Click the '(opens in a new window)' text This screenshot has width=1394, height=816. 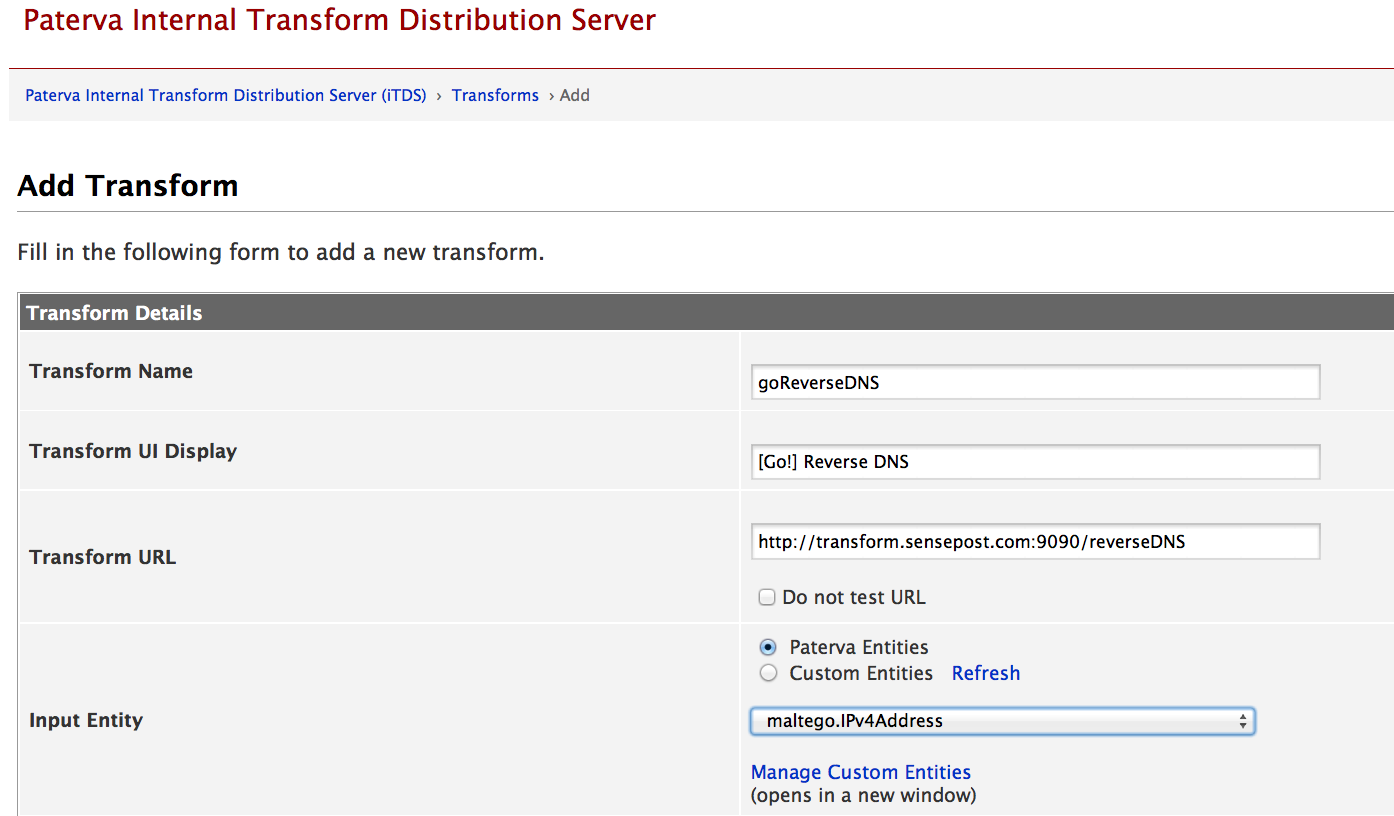pyautogui.click(x=863, y=796)
